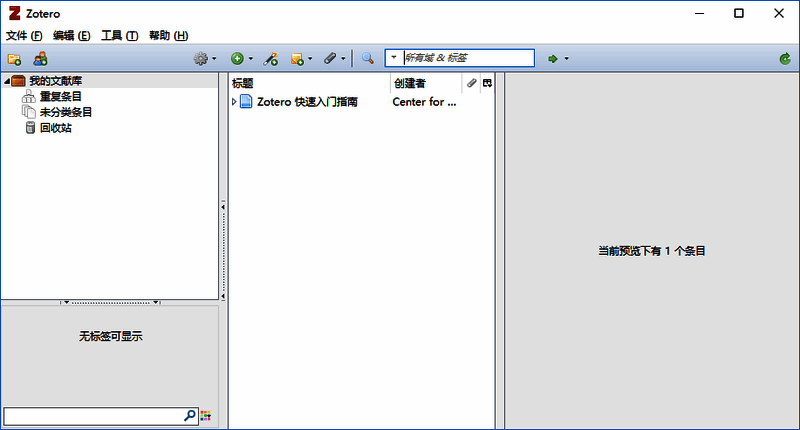The width and height of the screenshot is (800, 430).
Task: Click the New Group icon
Action: 40,59
